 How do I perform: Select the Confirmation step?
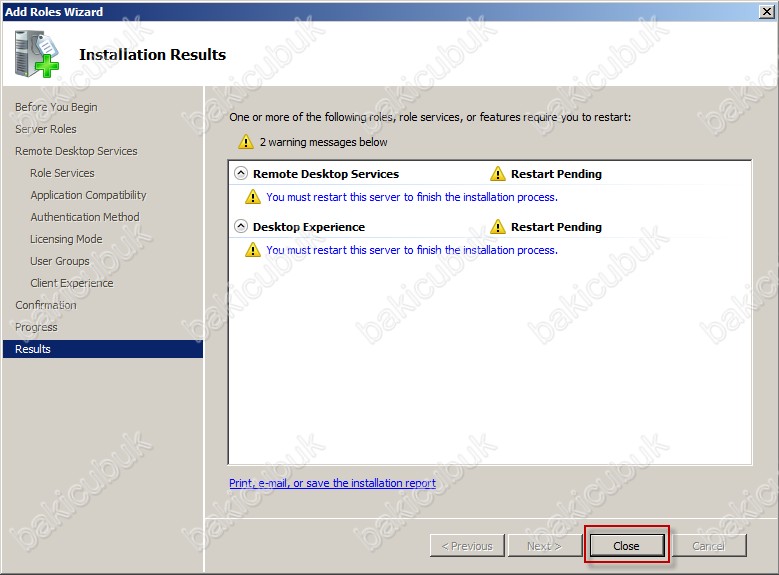(x=46, y=305)
